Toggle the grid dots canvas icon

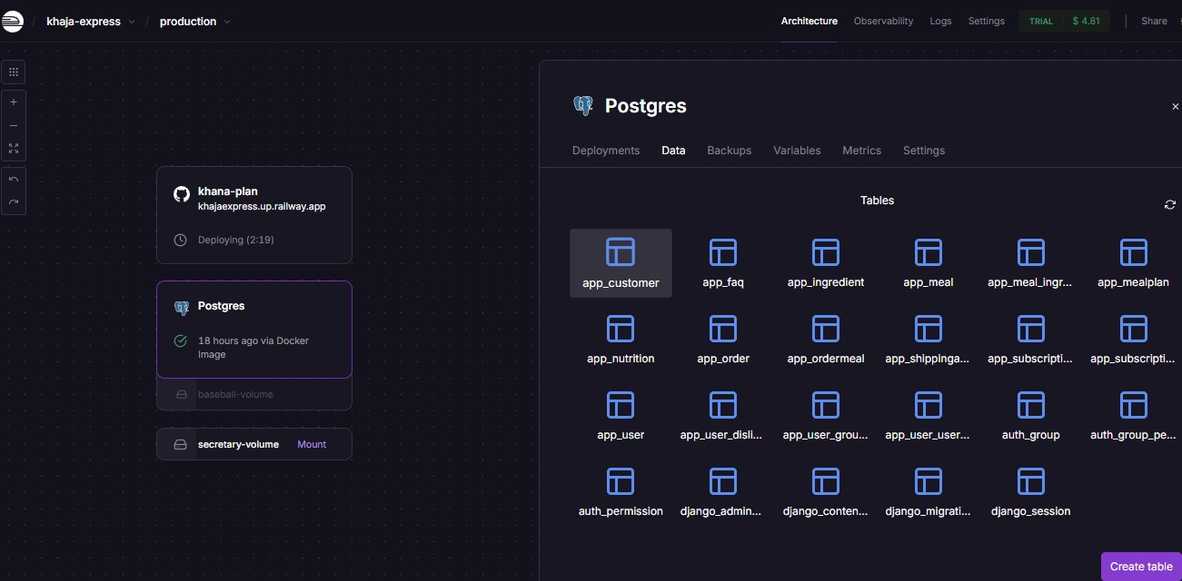13,72
